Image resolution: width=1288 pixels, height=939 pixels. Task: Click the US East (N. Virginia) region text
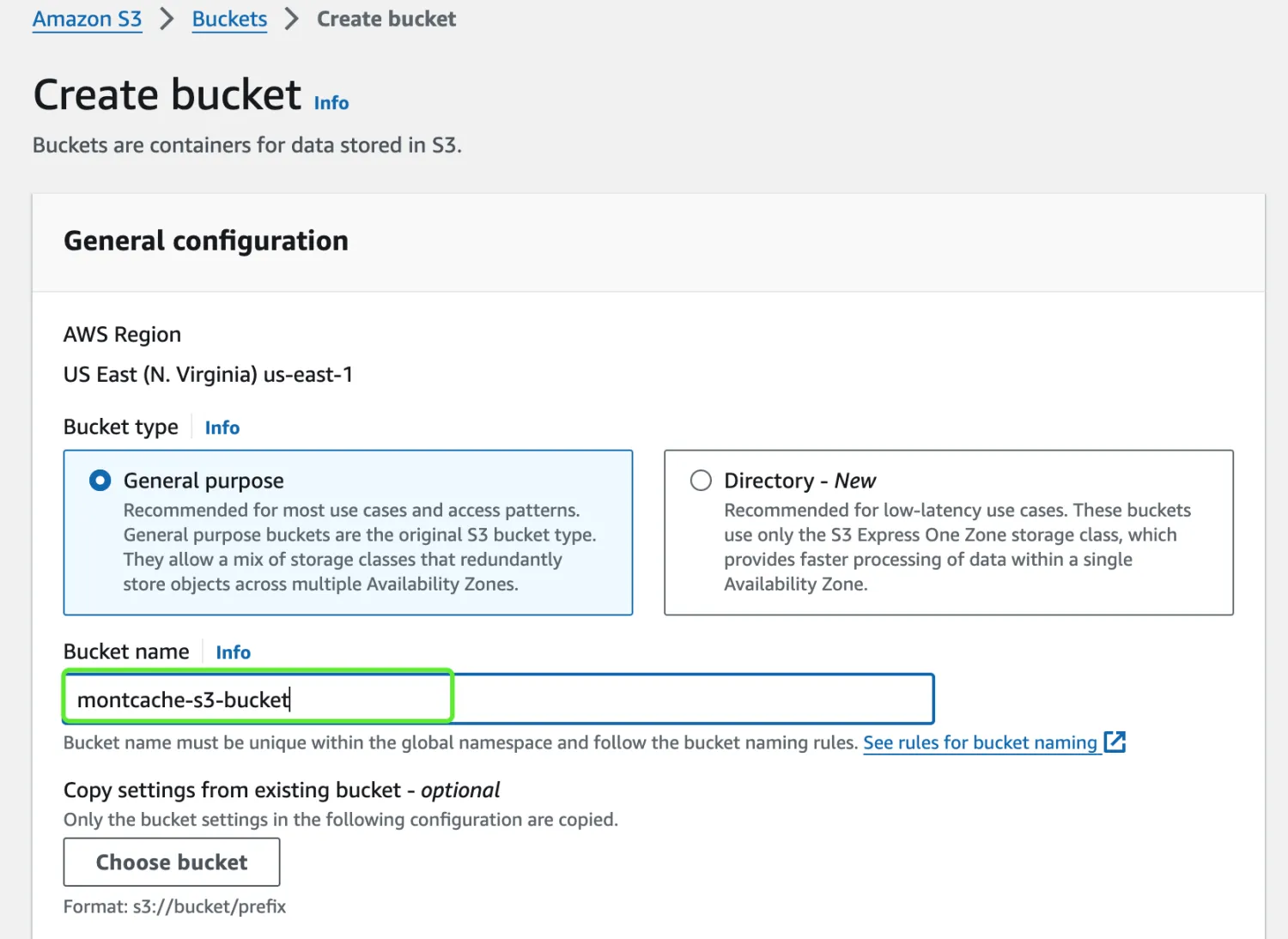tap(208, 375)
